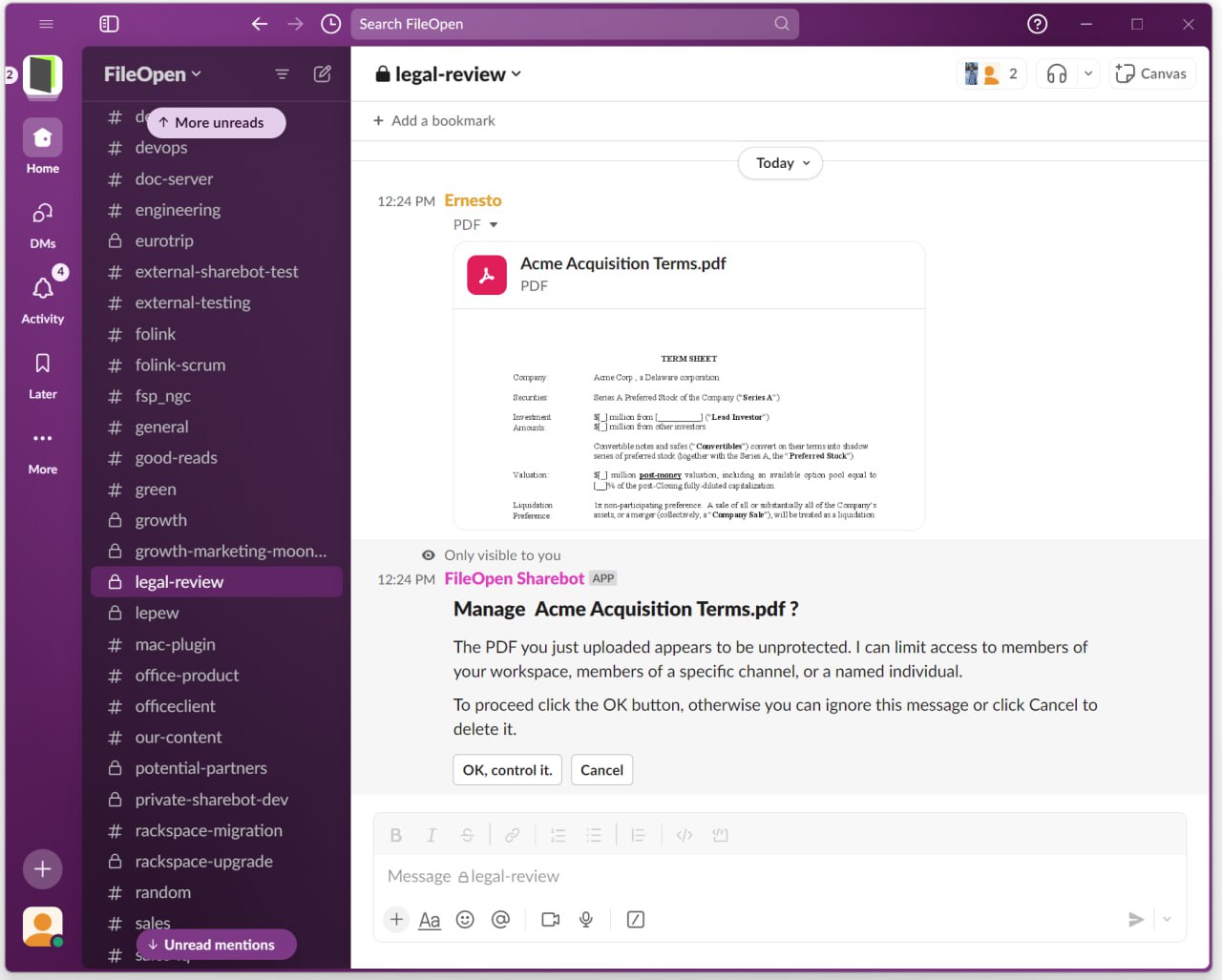Select the legal-review channel in sidebar

216,582
